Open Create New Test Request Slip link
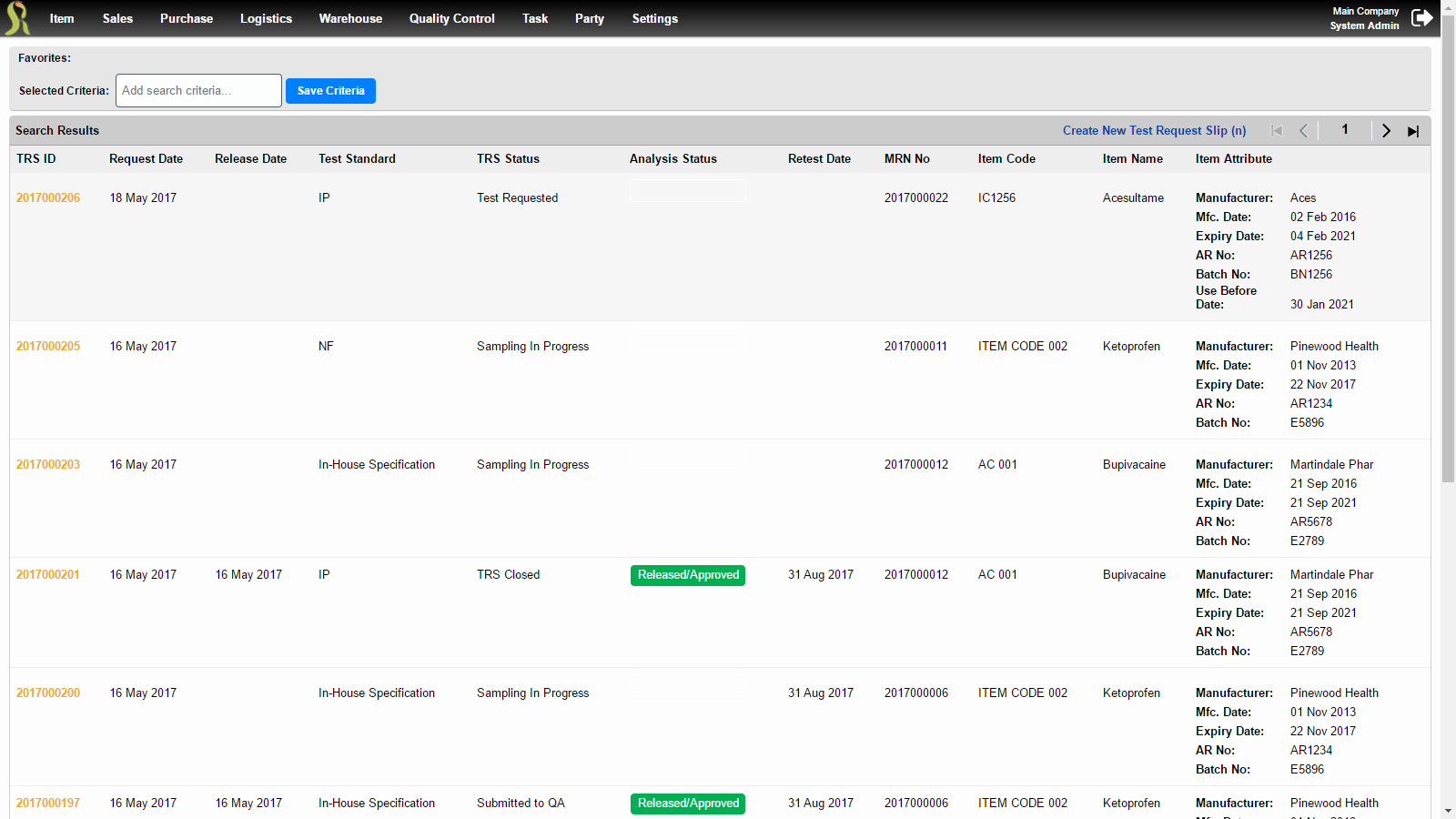Screen dimensions: 1456x819 (1154, 130)
